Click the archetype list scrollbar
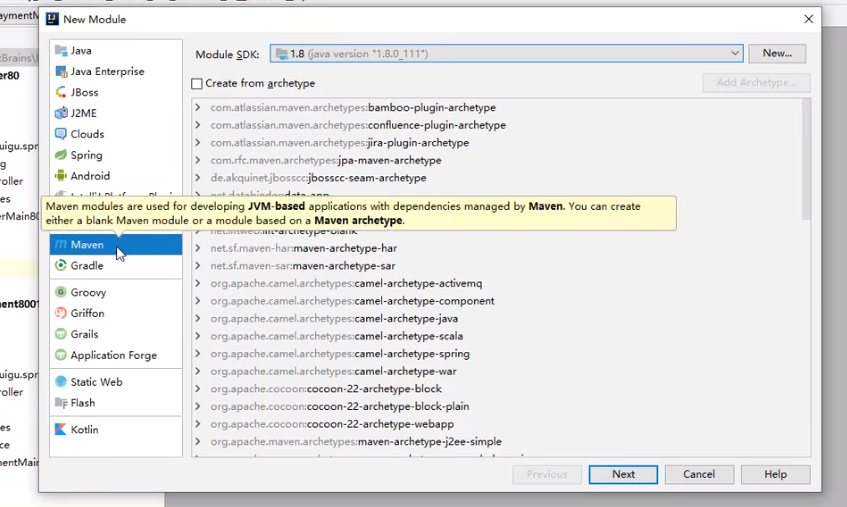This screenshot has height=507, width=847. (806, 159)
